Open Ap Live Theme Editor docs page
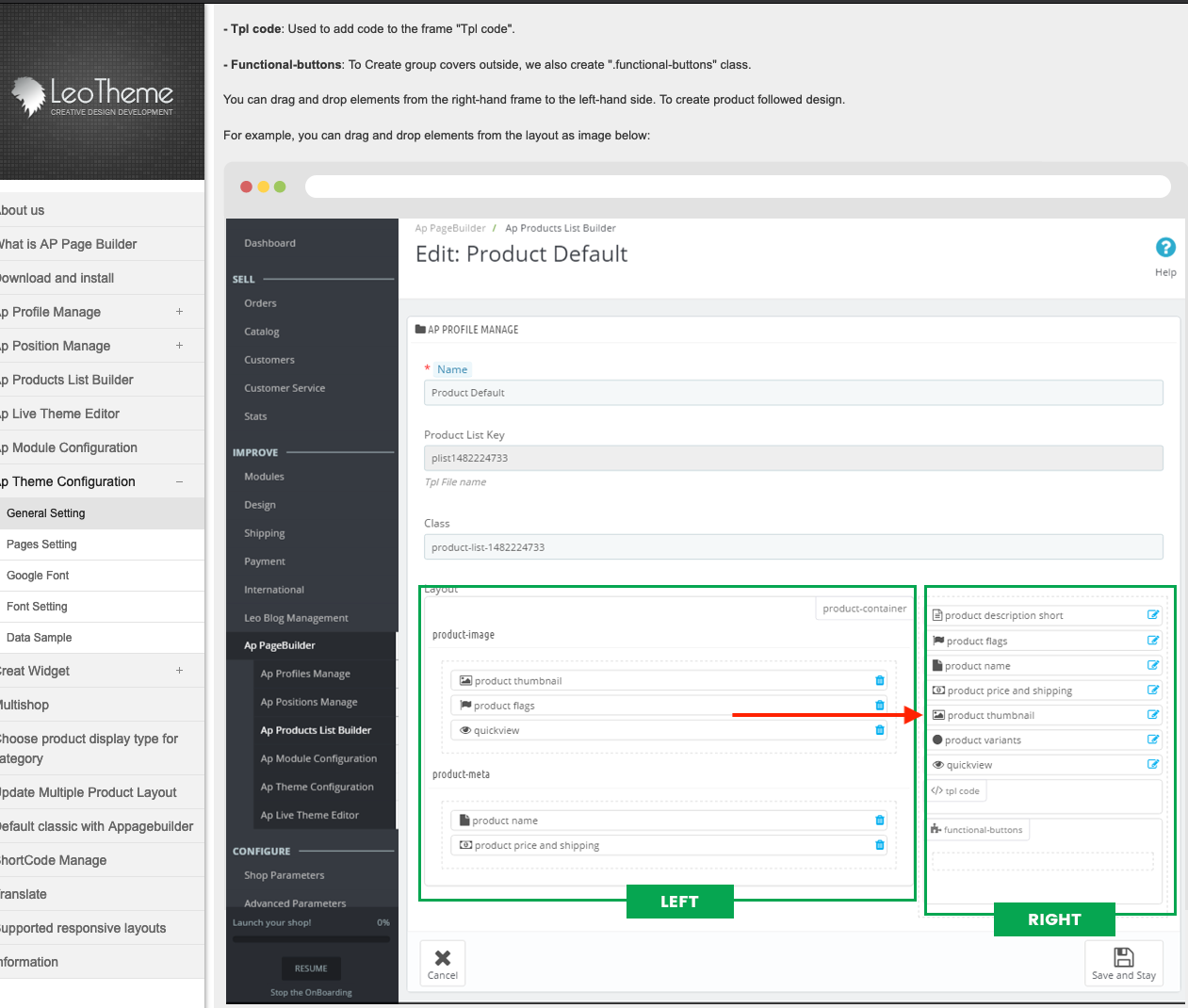Image resolution: width=1188 pixels, height=1008 pixels. (x=102, y=414)
